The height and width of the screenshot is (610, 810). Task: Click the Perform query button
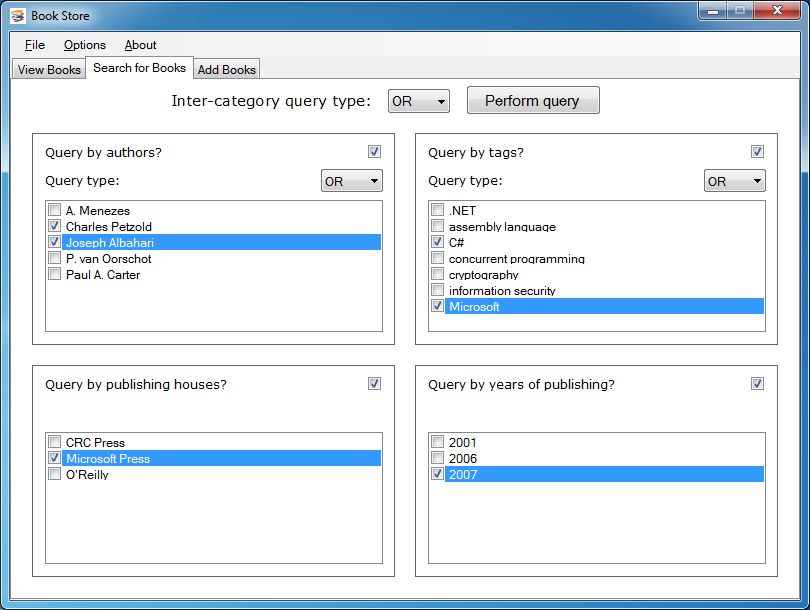(533, 100)
